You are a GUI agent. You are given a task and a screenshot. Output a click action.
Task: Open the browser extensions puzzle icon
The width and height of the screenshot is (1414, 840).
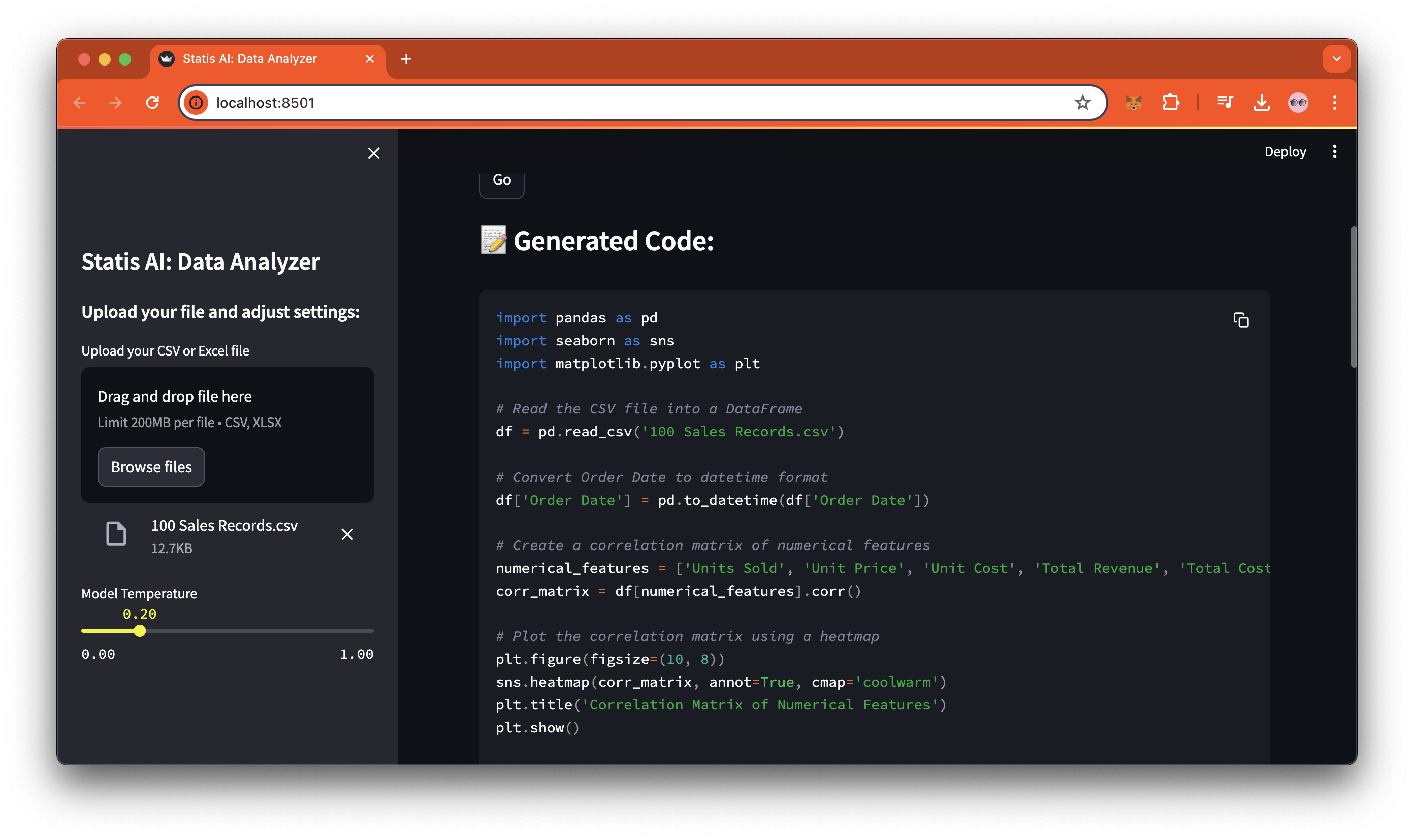pos(1170,103)
